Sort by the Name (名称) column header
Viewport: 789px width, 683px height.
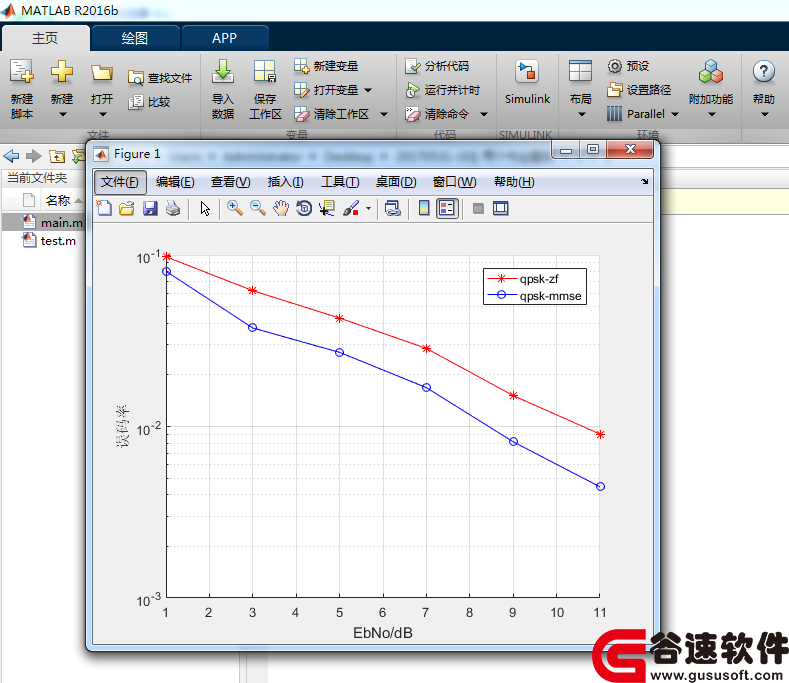(57, 200)
